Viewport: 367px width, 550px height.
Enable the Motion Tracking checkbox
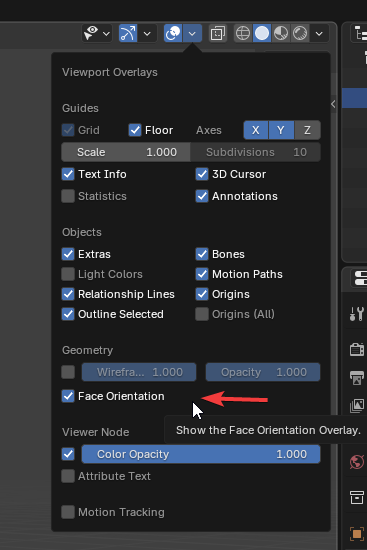(68, 512)
